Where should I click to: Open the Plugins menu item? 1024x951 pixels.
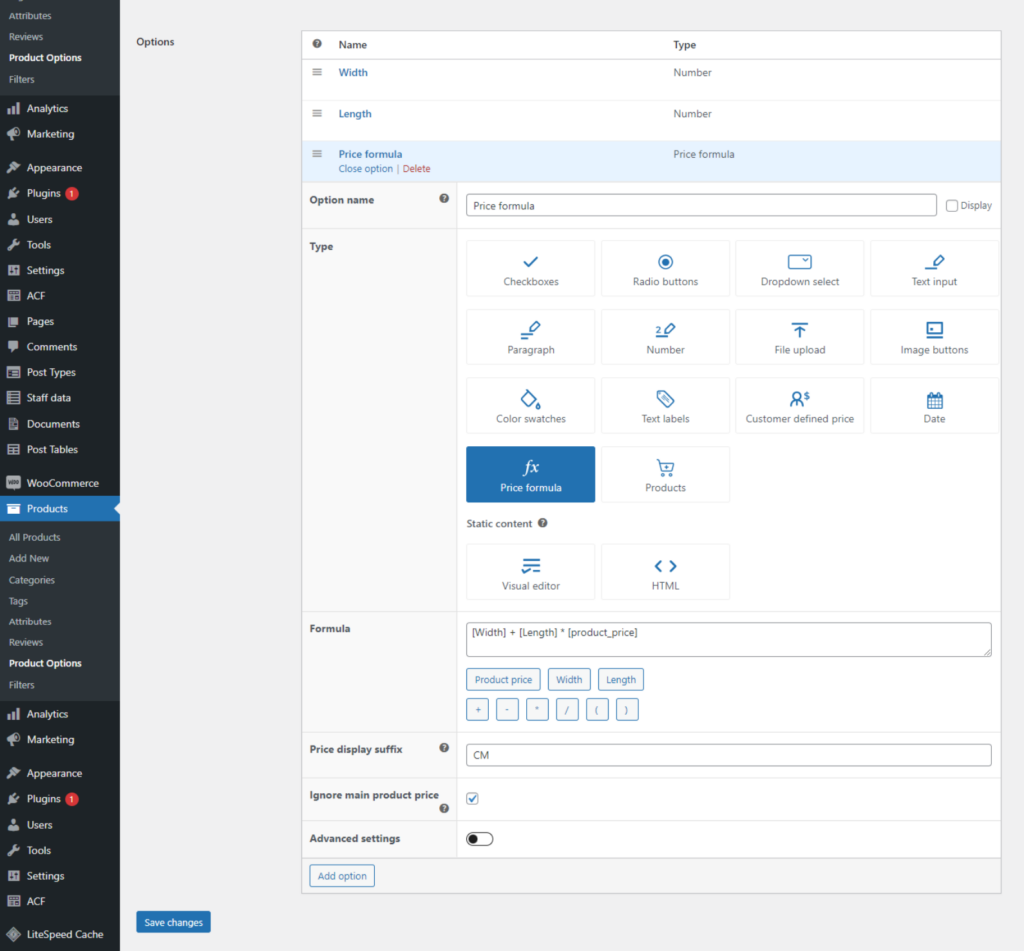(x=44, y=193)
